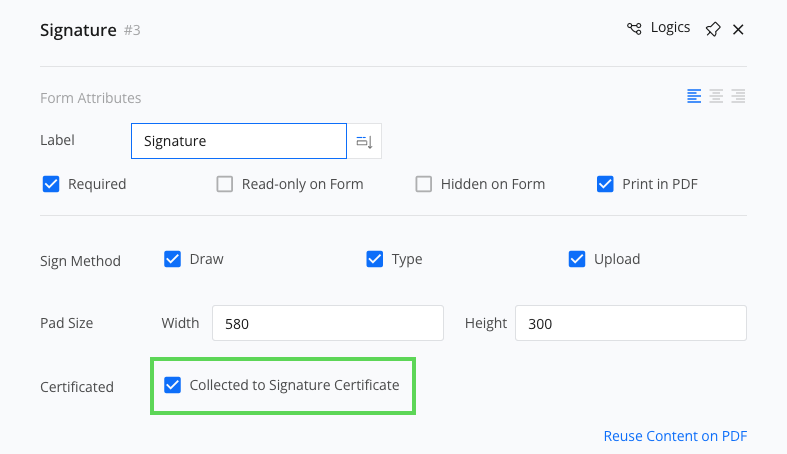
Task: Toggle Print in PDF checkbox
Action: pos(605,184)
